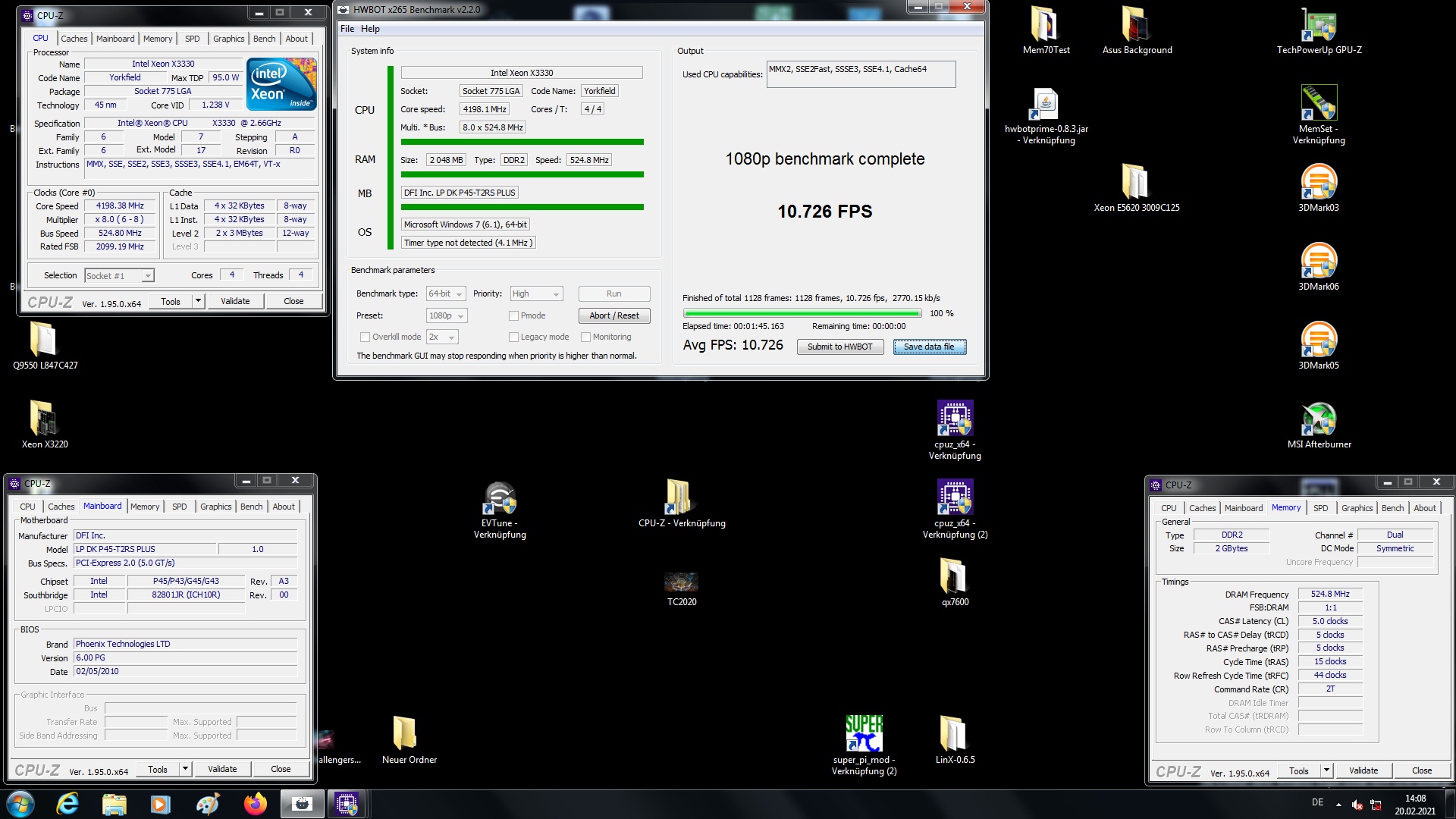Open the Media Player taskbar icon
This screenshot has height=819, width=1456.
point(161,804)
